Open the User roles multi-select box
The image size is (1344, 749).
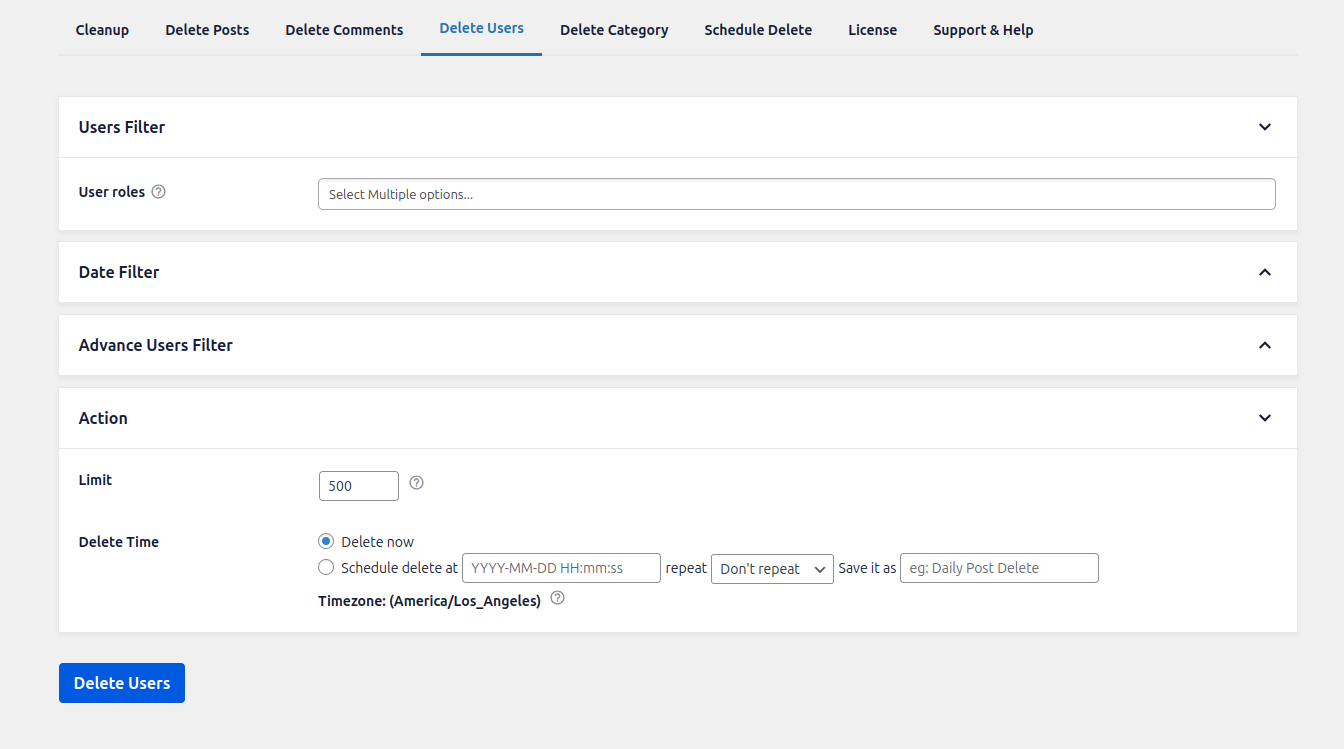[796, 194]
